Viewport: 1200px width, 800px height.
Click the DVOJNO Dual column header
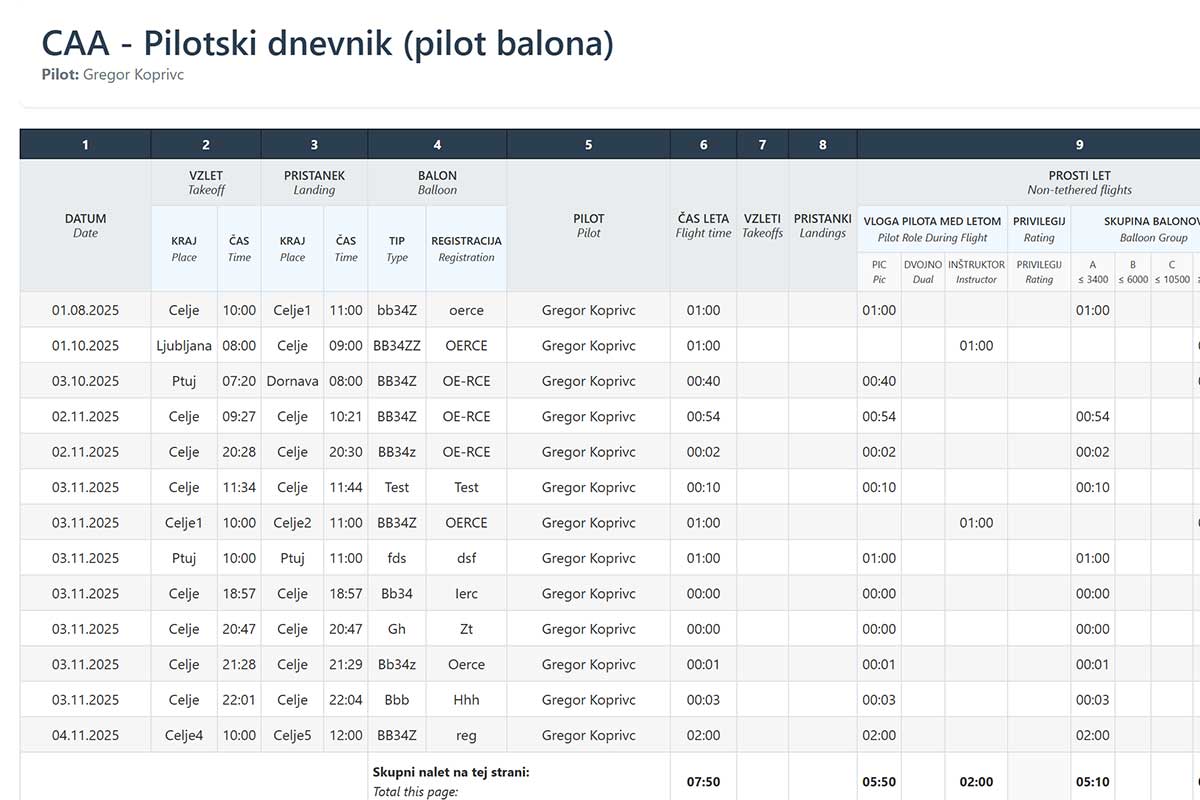tap(922, 271)
